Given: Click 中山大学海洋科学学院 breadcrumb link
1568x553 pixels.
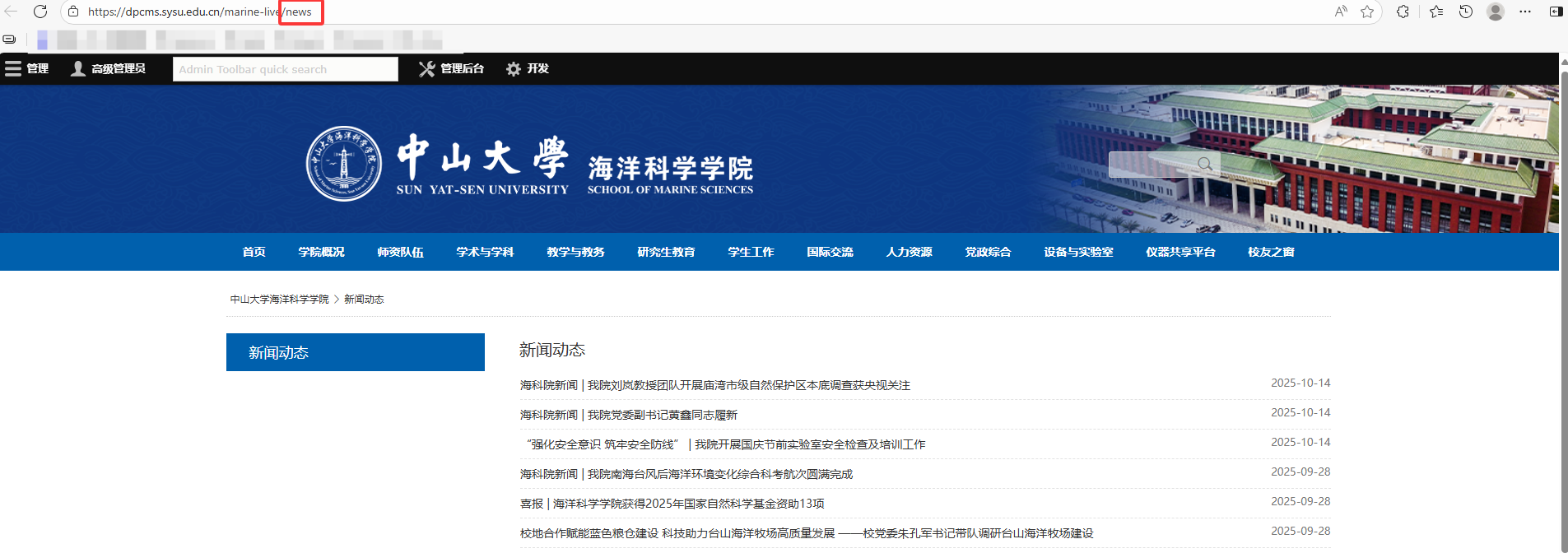Looking at the screenshot, I should [279, 300].
